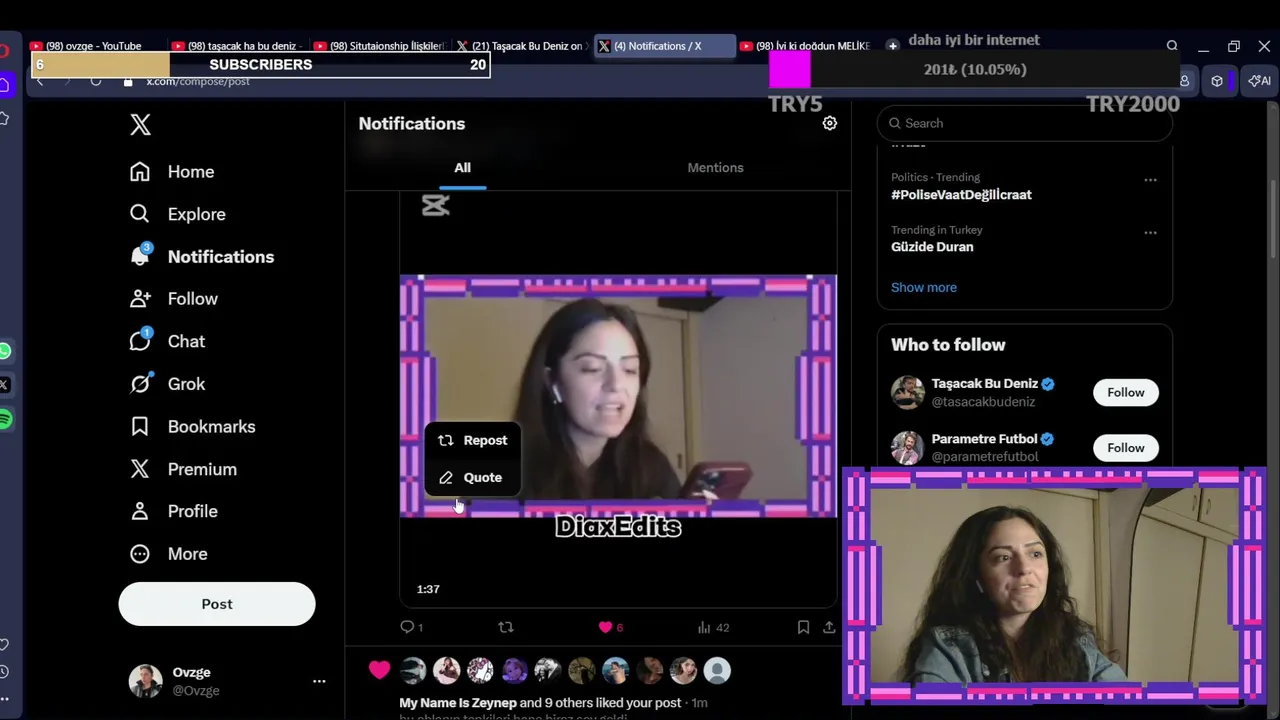Switch to ovzge - YouTube browser tab
The height and width of the screenshot is (720, 1280).
click(95, 46)
